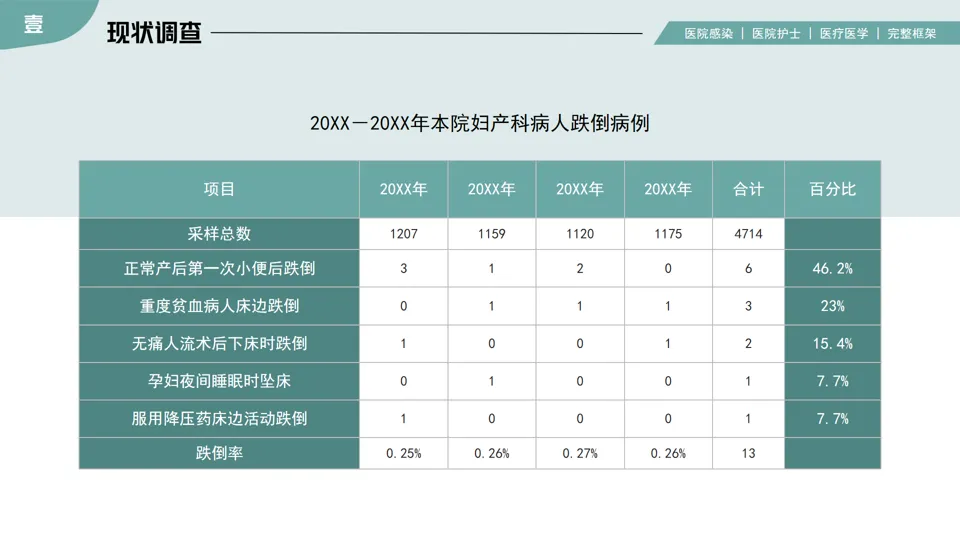Click the cell containing 1159
The width and height of the screenshot is (960, 540).
pos(492,234)
